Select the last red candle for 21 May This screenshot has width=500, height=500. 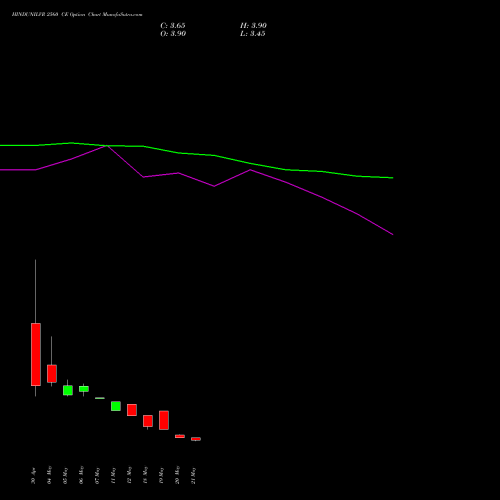(196, 439)
